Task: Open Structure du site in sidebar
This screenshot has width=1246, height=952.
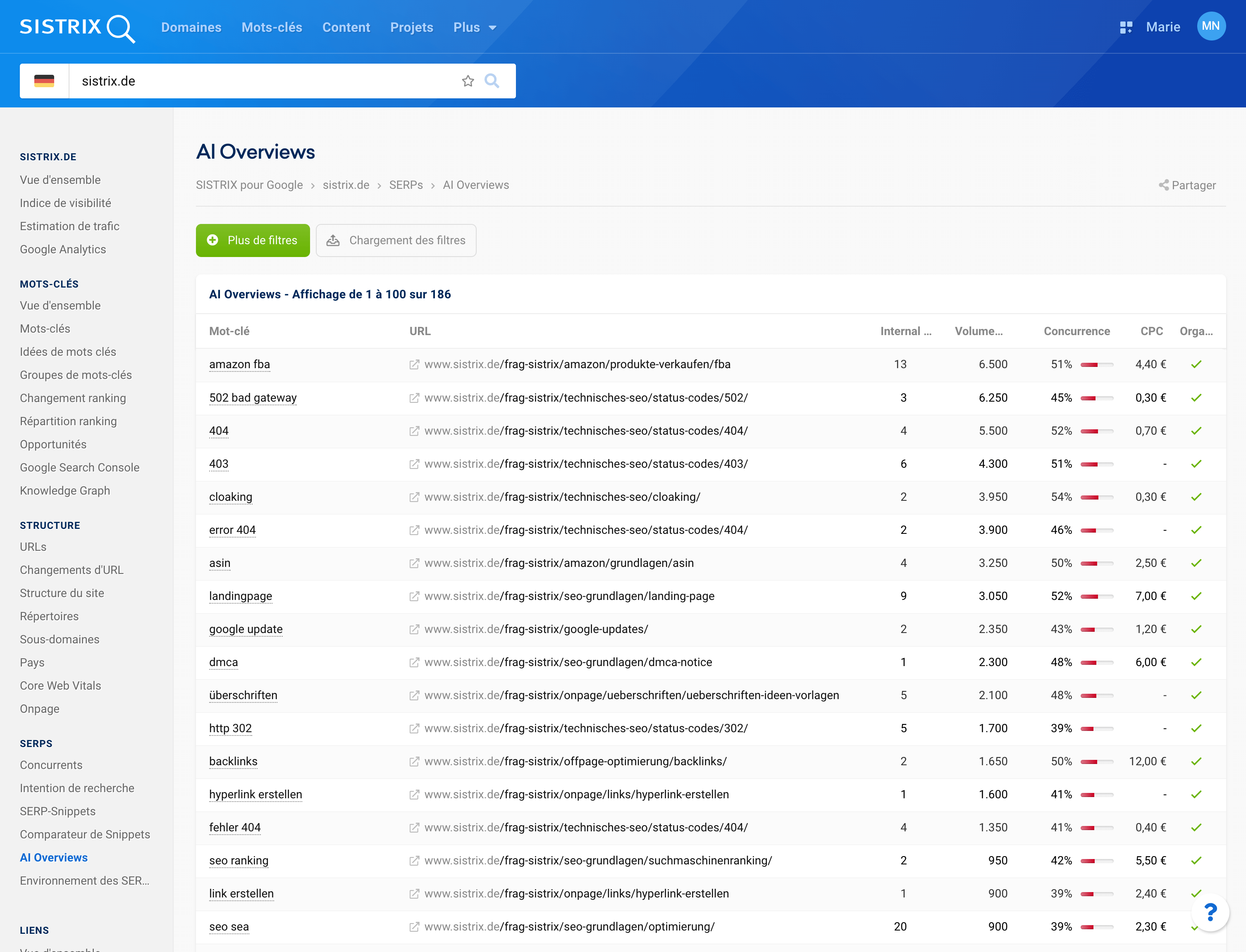Action: pos(62,593)
